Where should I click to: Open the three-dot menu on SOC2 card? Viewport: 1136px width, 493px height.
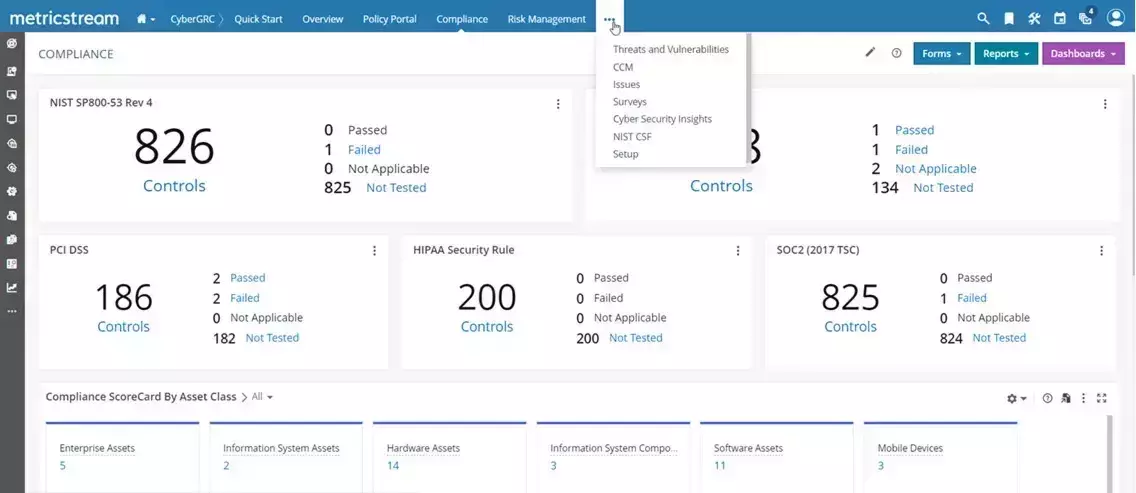tap(1101, 251)
